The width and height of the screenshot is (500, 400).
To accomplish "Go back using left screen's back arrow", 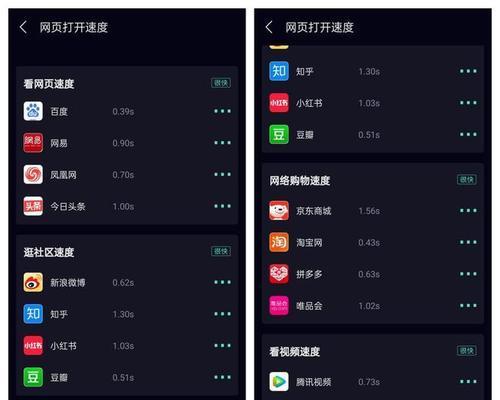I will tap(23, 27).
